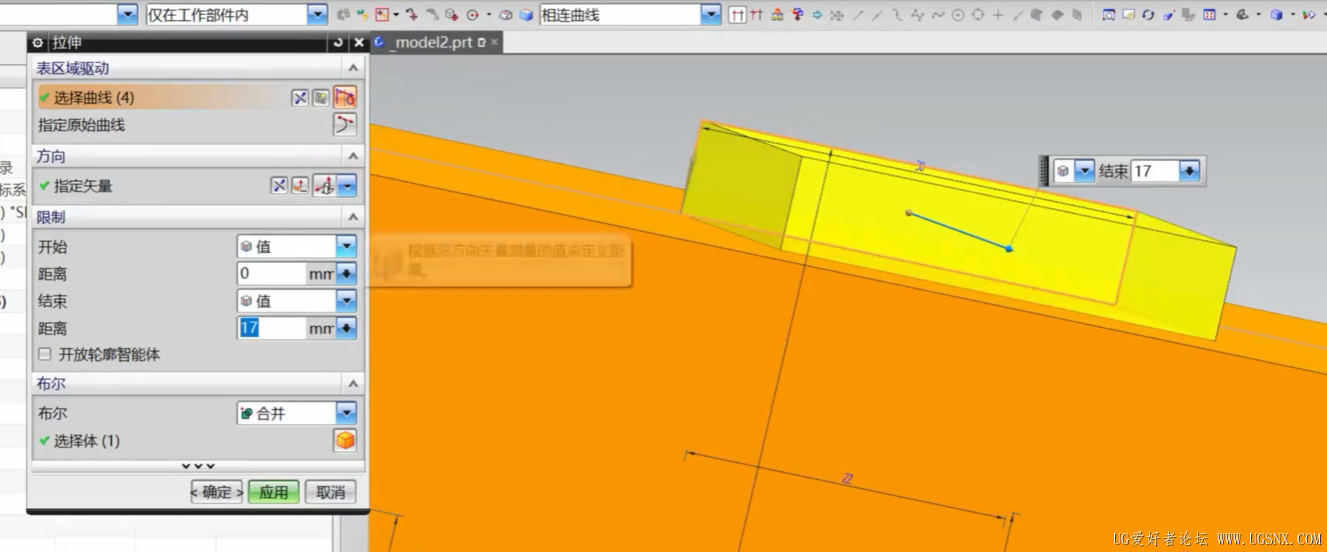This screenshot has height=552, width=1327.
Task: Click the dashed circle icon in the selection toolbar
Action: 472,15
